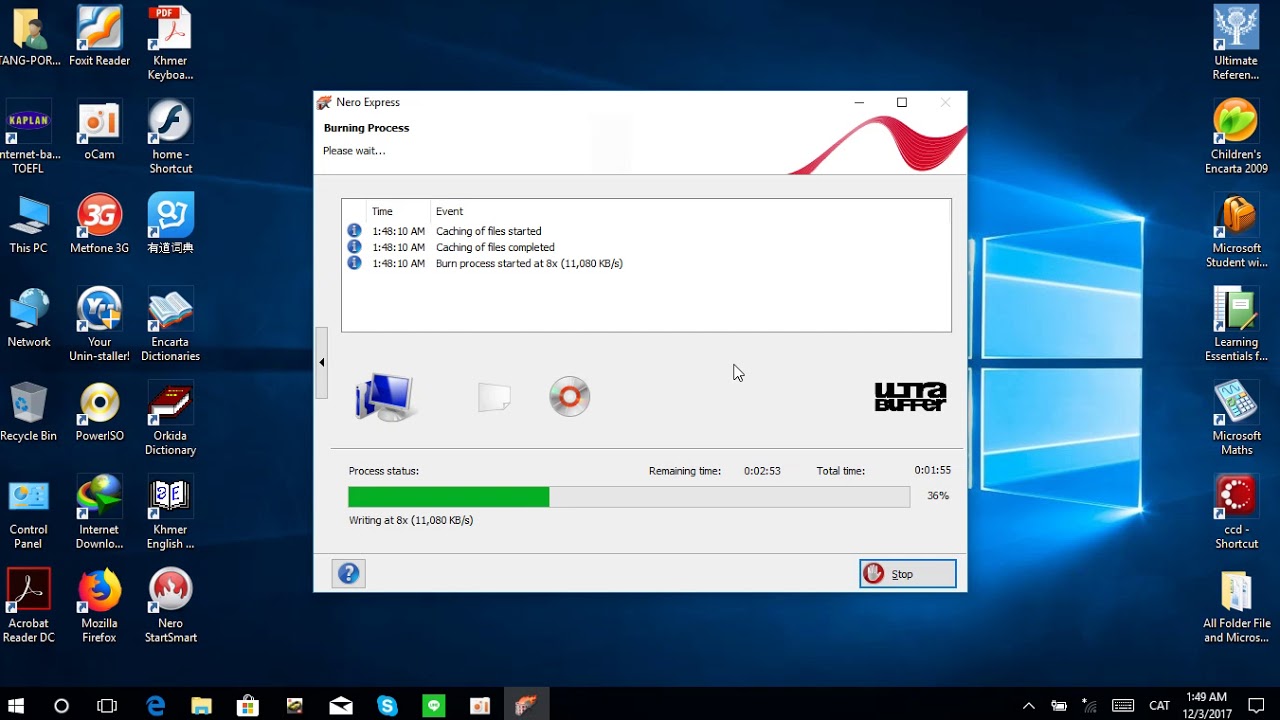This screenshot has width=1280, height=720.
Task: Open the CAT input language indicator
Action: pos(1159,705)
